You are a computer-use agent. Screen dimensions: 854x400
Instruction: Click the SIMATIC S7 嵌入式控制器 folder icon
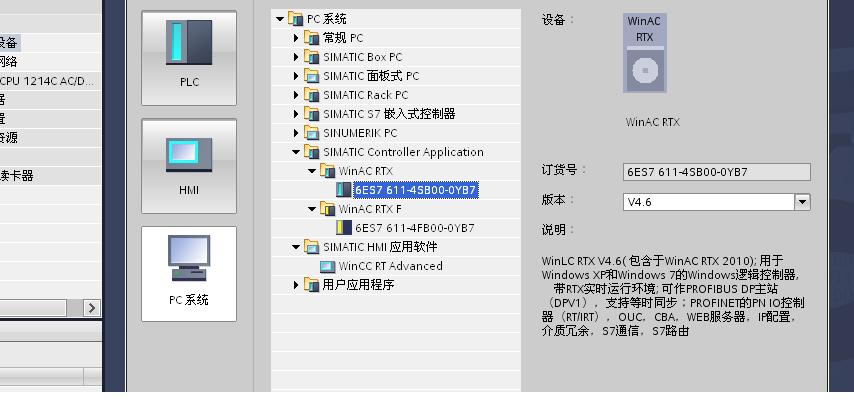pyautogui.click(x=312, y=114)
